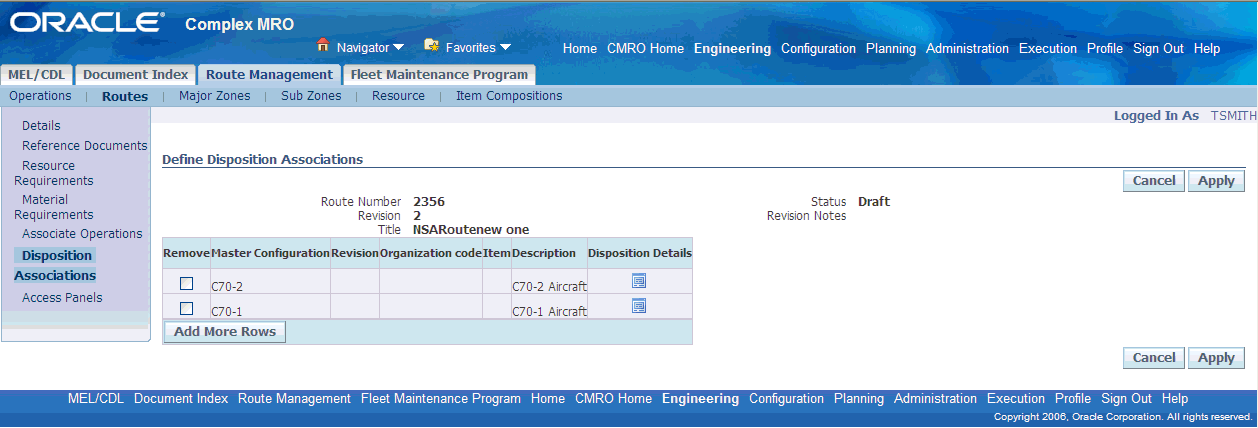Open the Major Zones subtab

(214, 96)
